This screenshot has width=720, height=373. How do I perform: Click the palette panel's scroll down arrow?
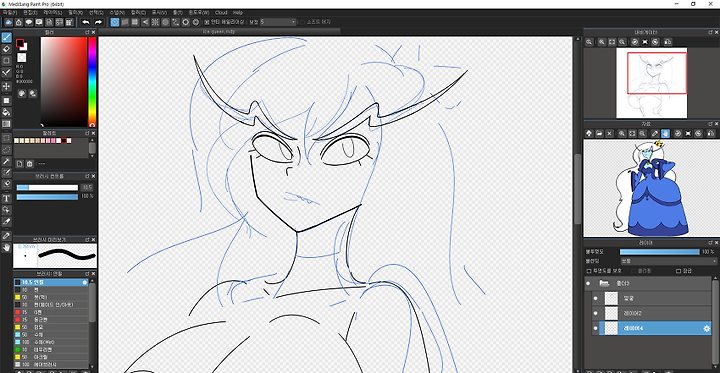pos(92,156)
